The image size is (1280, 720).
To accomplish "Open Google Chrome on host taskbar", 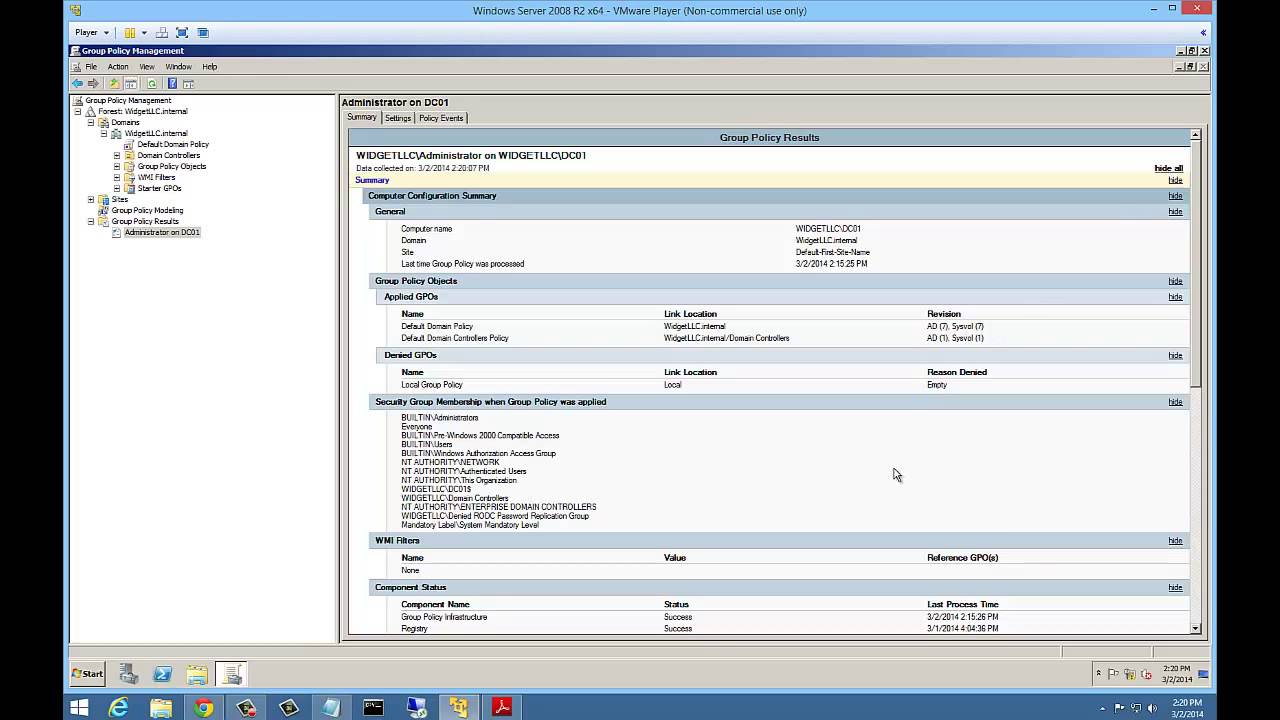I will tap(204, 708).
